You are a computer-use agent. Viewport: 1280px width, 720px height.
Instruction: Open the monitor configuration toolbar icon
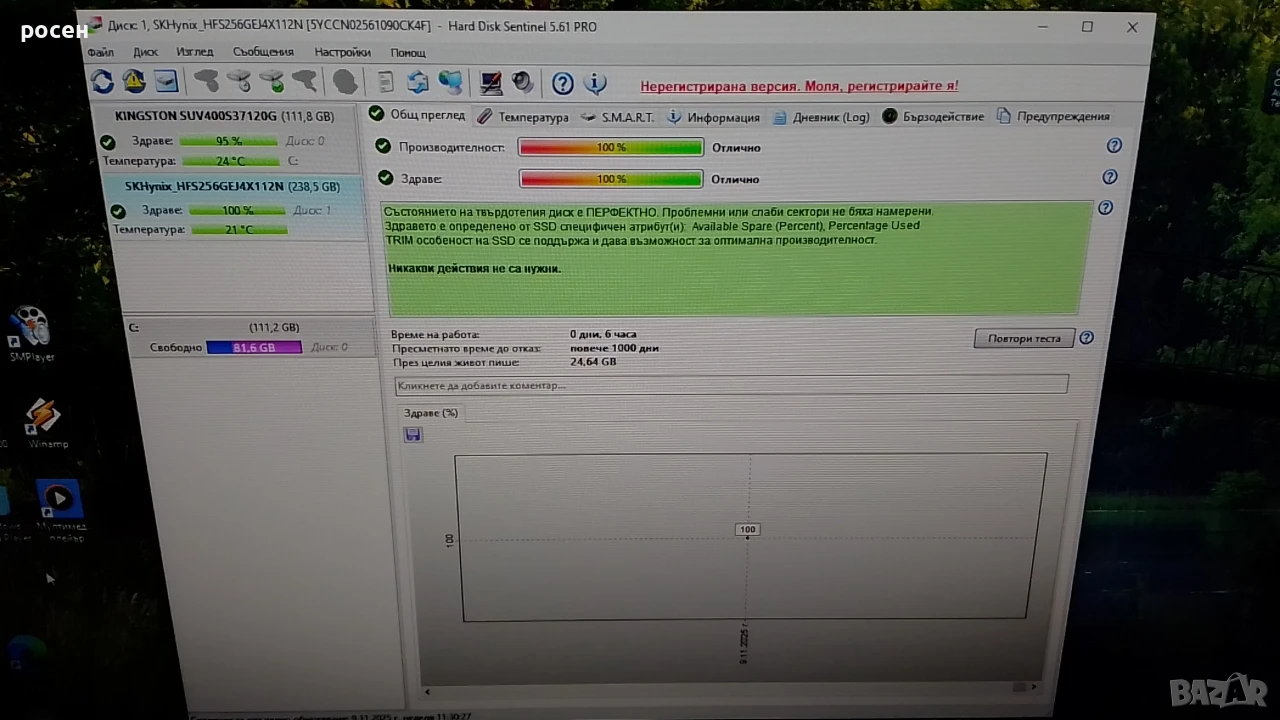[x=490, y=82]
